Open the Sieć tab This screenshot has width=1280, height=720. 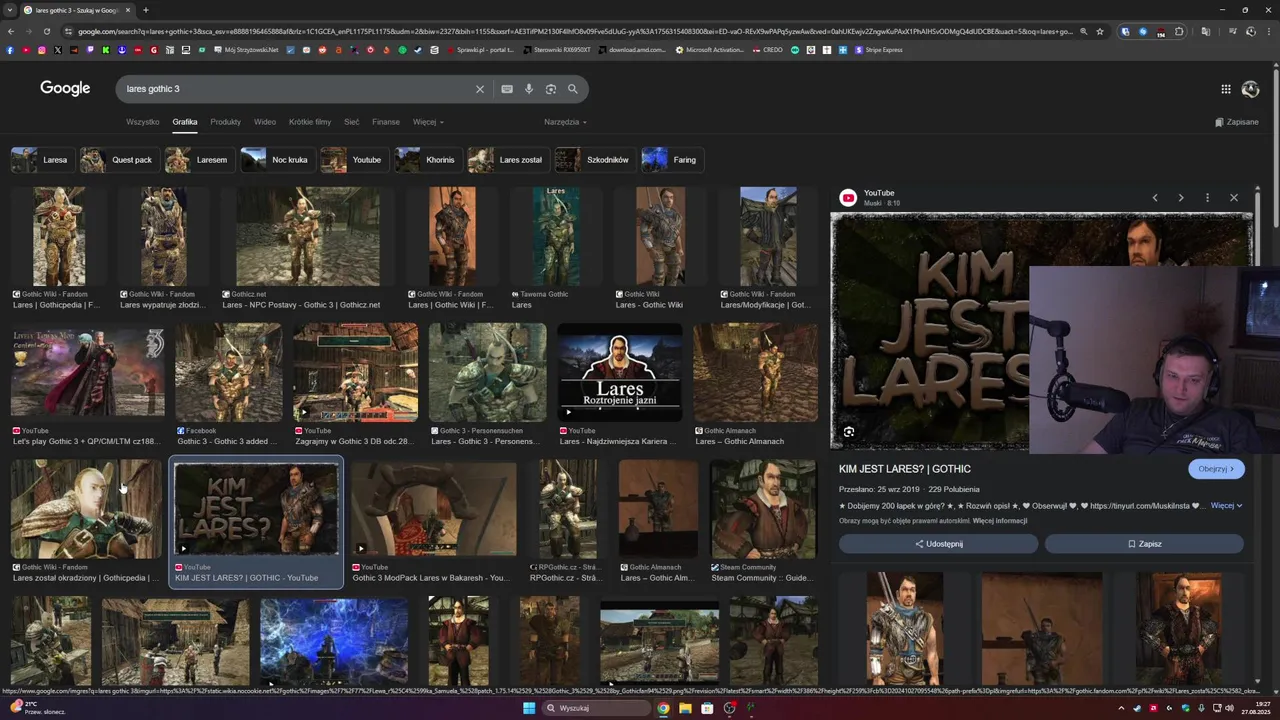[352, 122]
